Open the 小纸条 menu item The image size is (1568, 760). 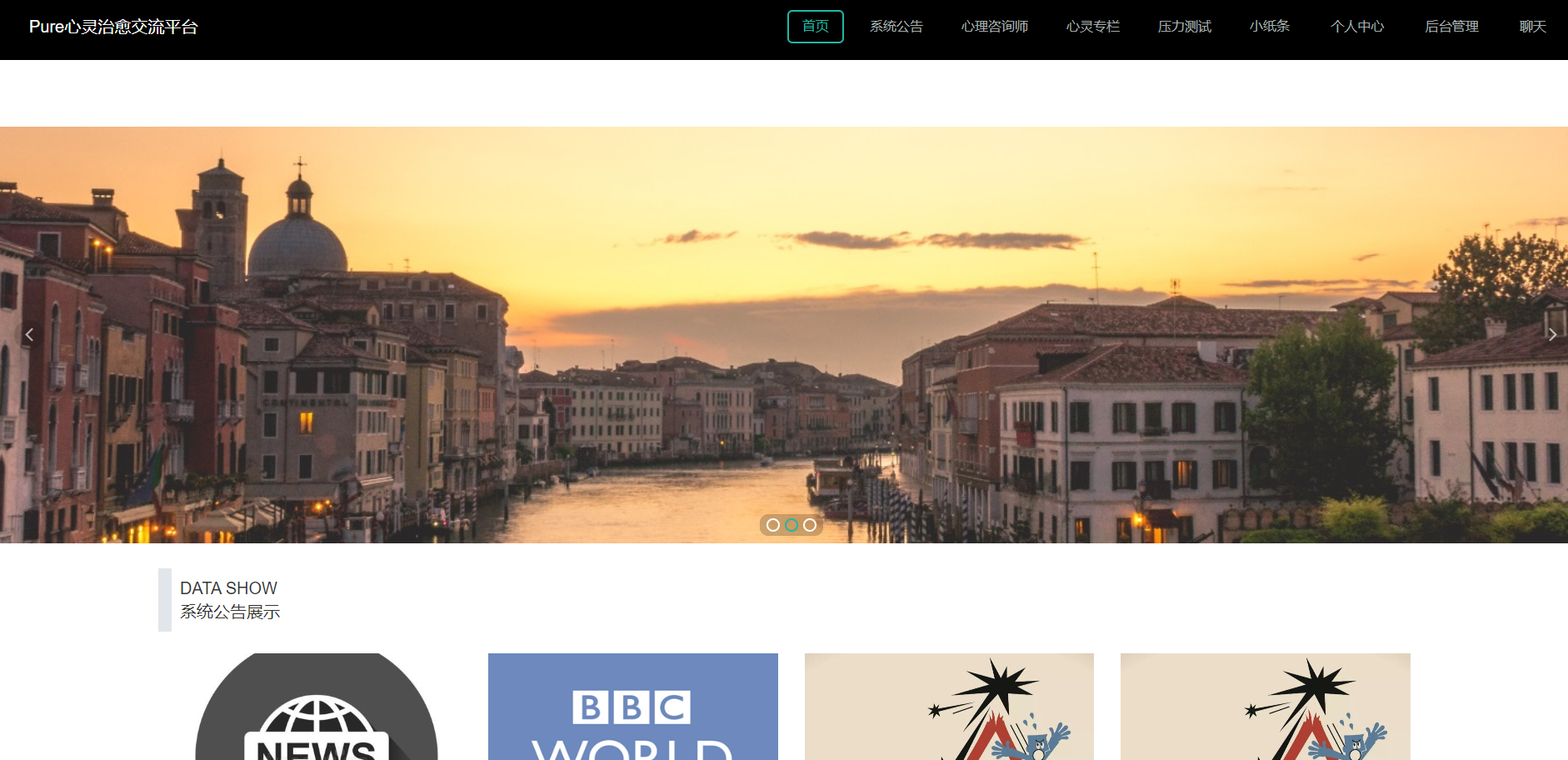(x=1270, y=27)
